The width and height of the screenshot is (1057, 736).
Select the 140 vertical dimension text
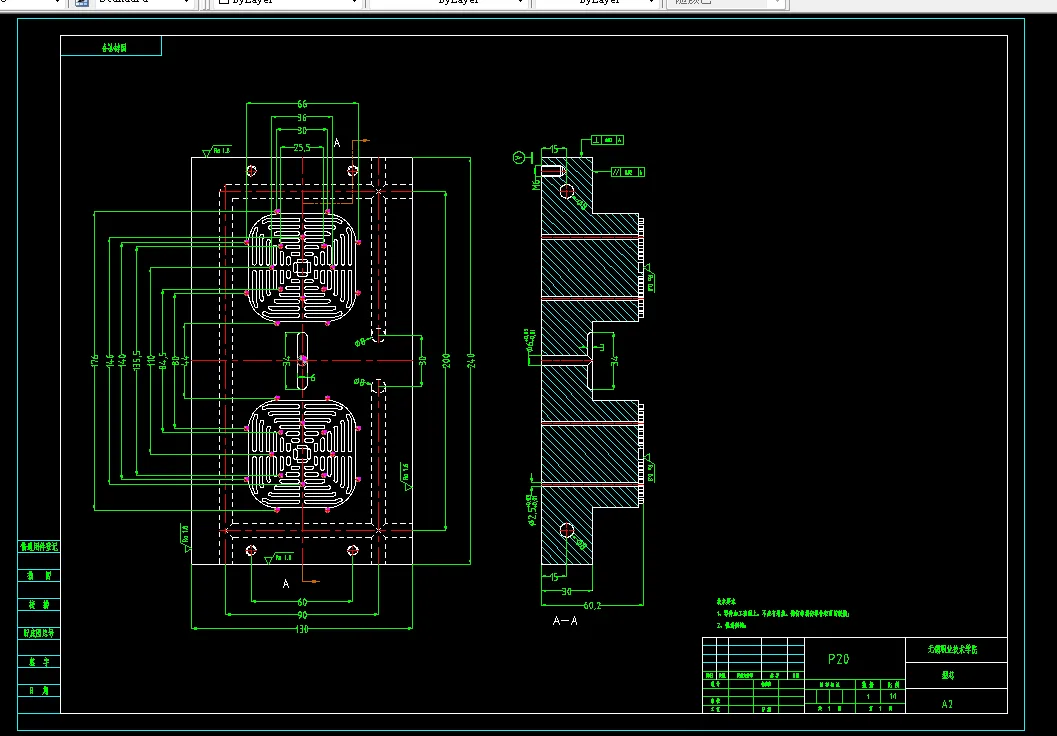[122, 361]
